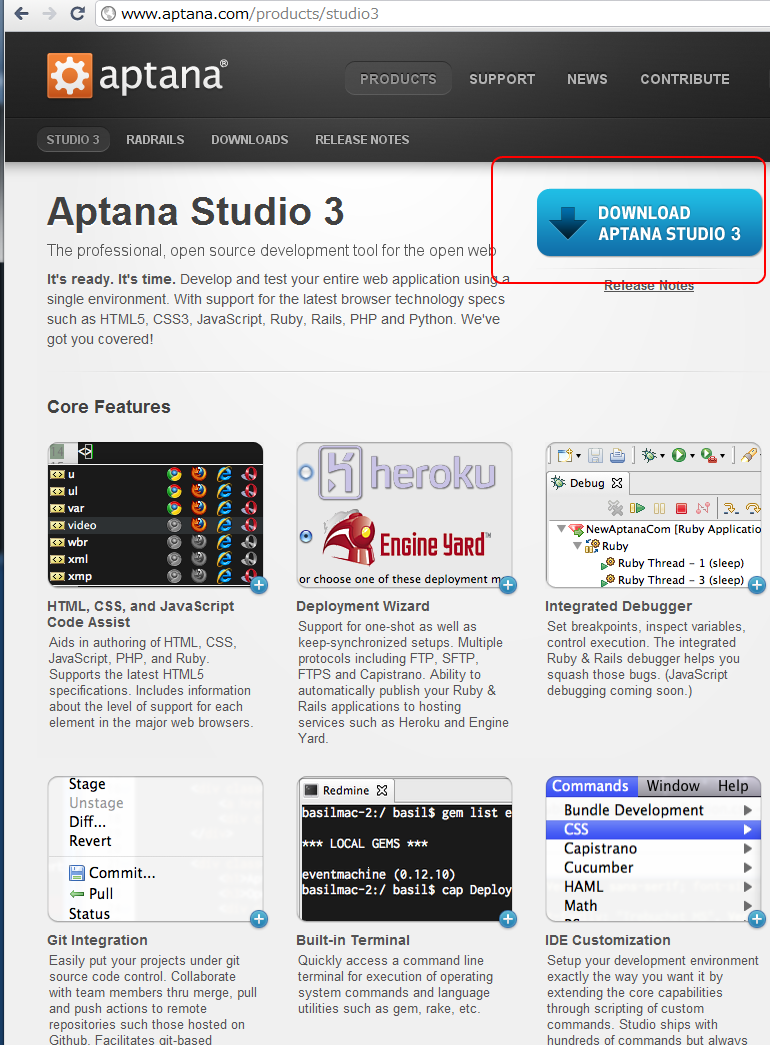Click the yellow pause icon in Debug toolbar

(659, 509)
